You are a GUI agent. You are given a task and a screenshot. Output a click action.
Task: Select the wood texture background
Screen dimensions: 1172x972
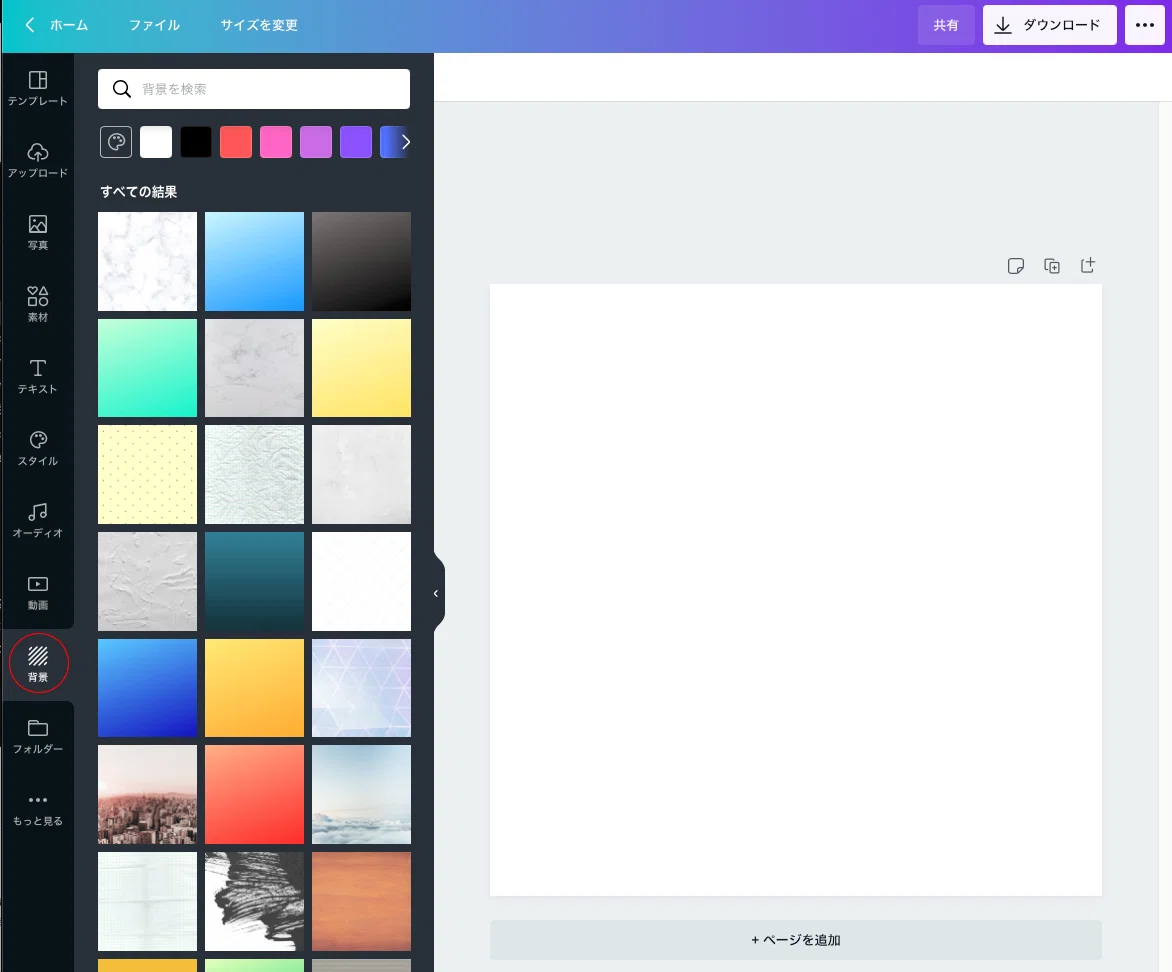361,902
